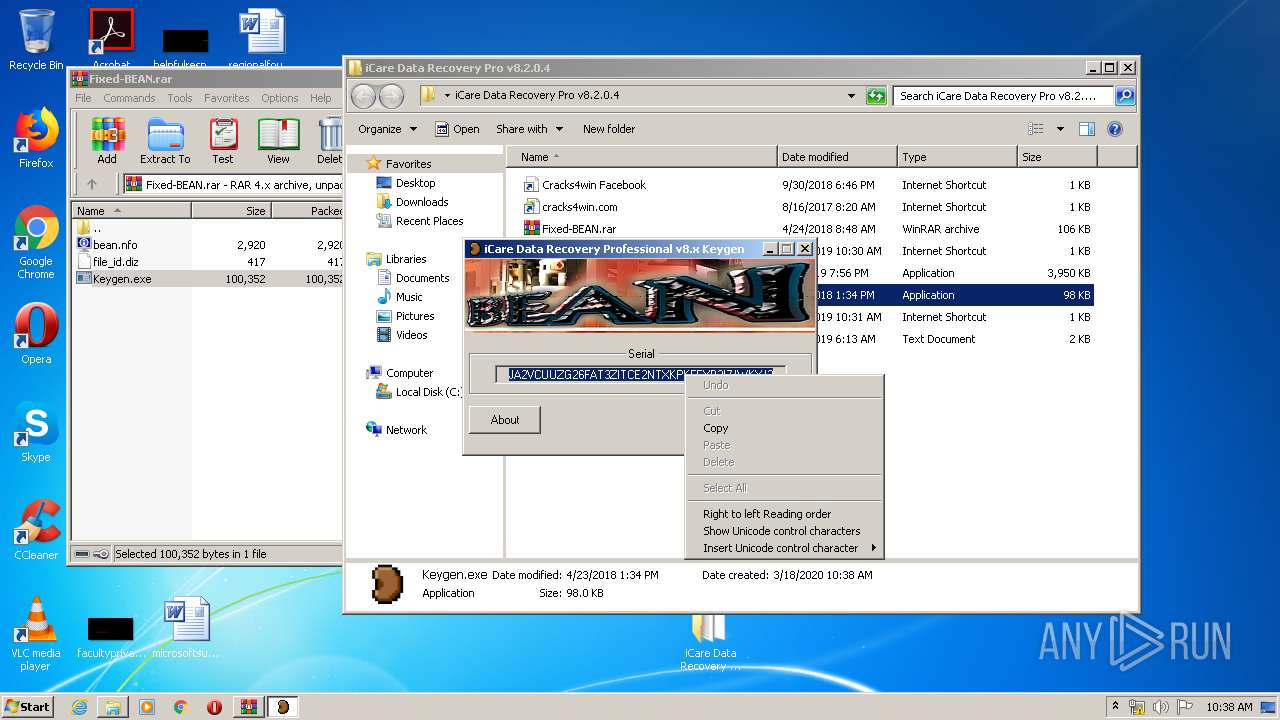The image size is (1280, 720).
Task: Click the search magnifier in Explorer
Action: click(1125, 96)
